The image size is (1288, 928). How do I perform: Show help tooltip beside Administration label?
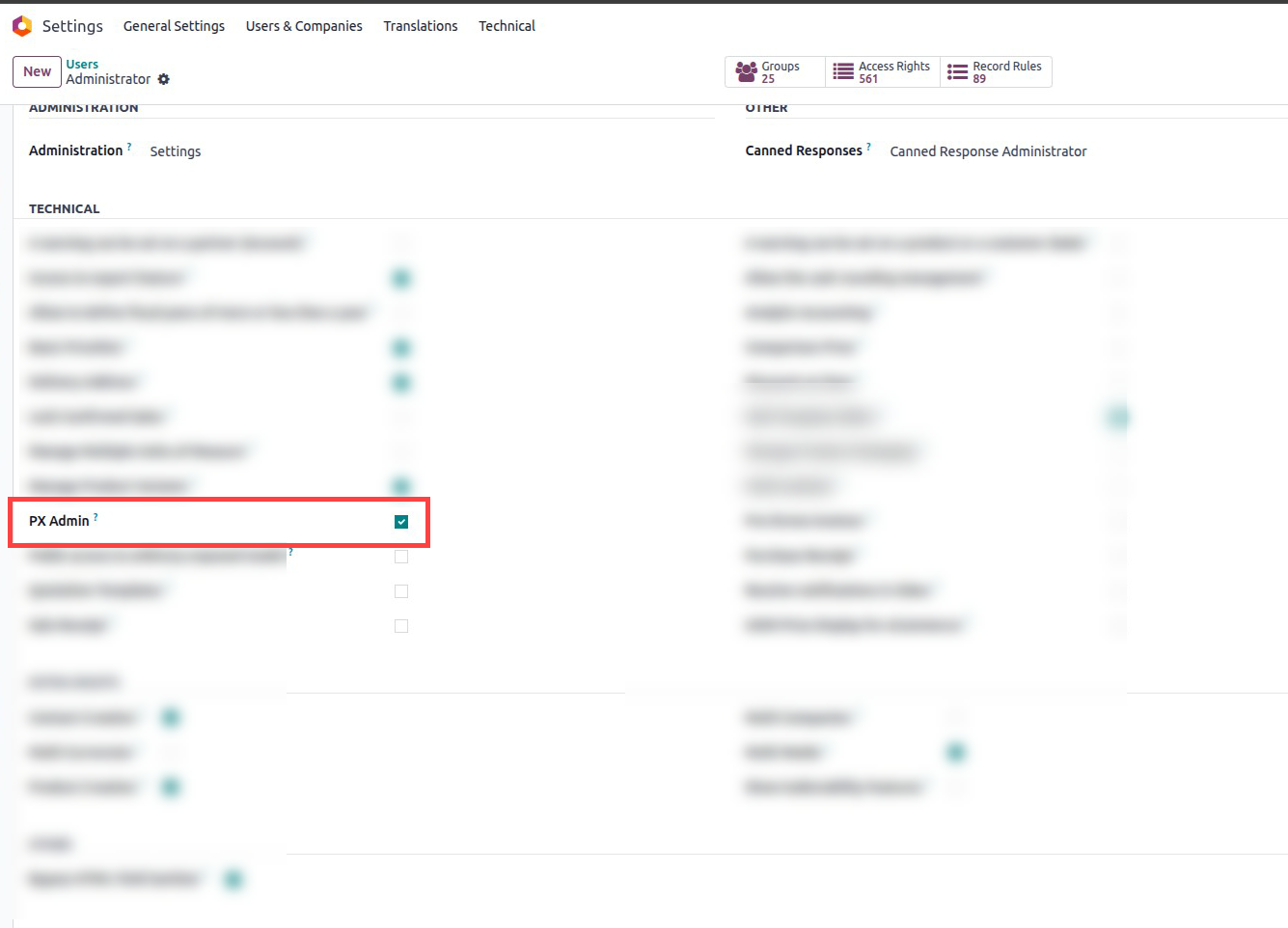[x=129, y=147]
